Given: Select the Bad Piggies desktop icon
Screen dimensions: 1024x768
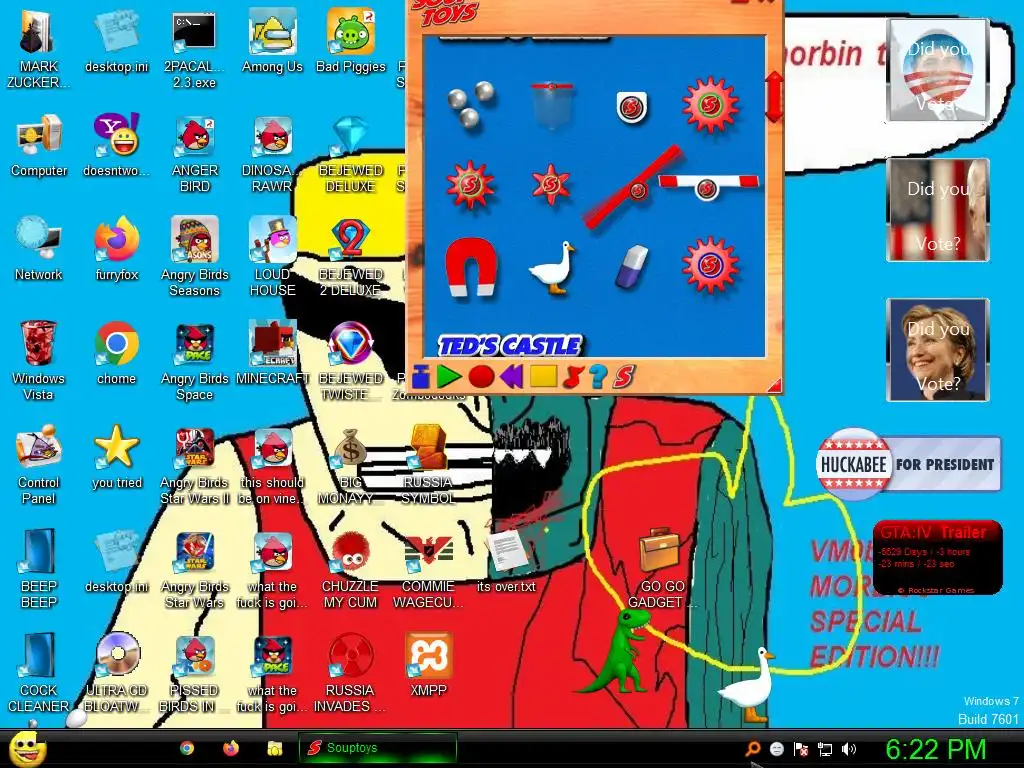Looking at the screenshot, I should pos(351,41).
